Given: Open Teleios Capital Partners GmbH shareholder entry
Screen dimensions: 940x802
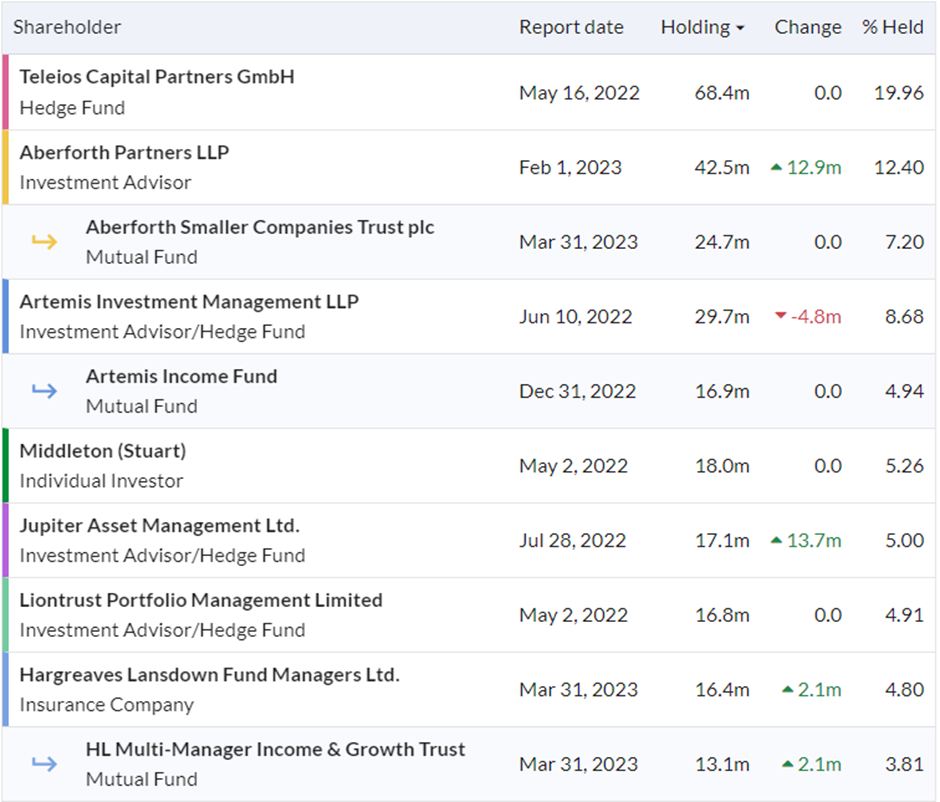Looking at the screenshot, I should 157,77.
